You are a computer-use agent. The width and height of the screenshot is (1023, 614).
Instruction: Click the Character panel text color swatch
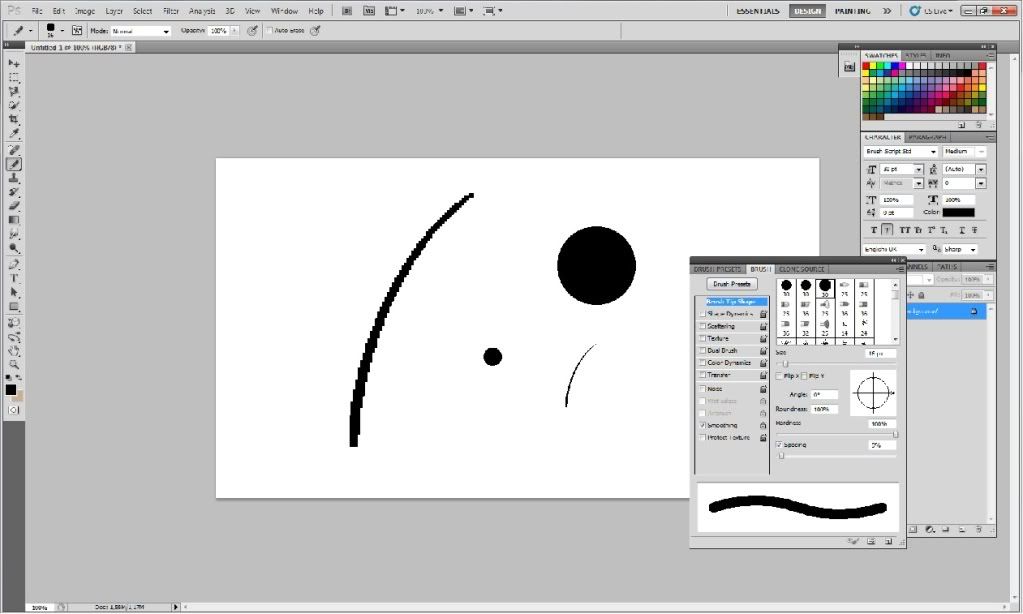(958, 212)
